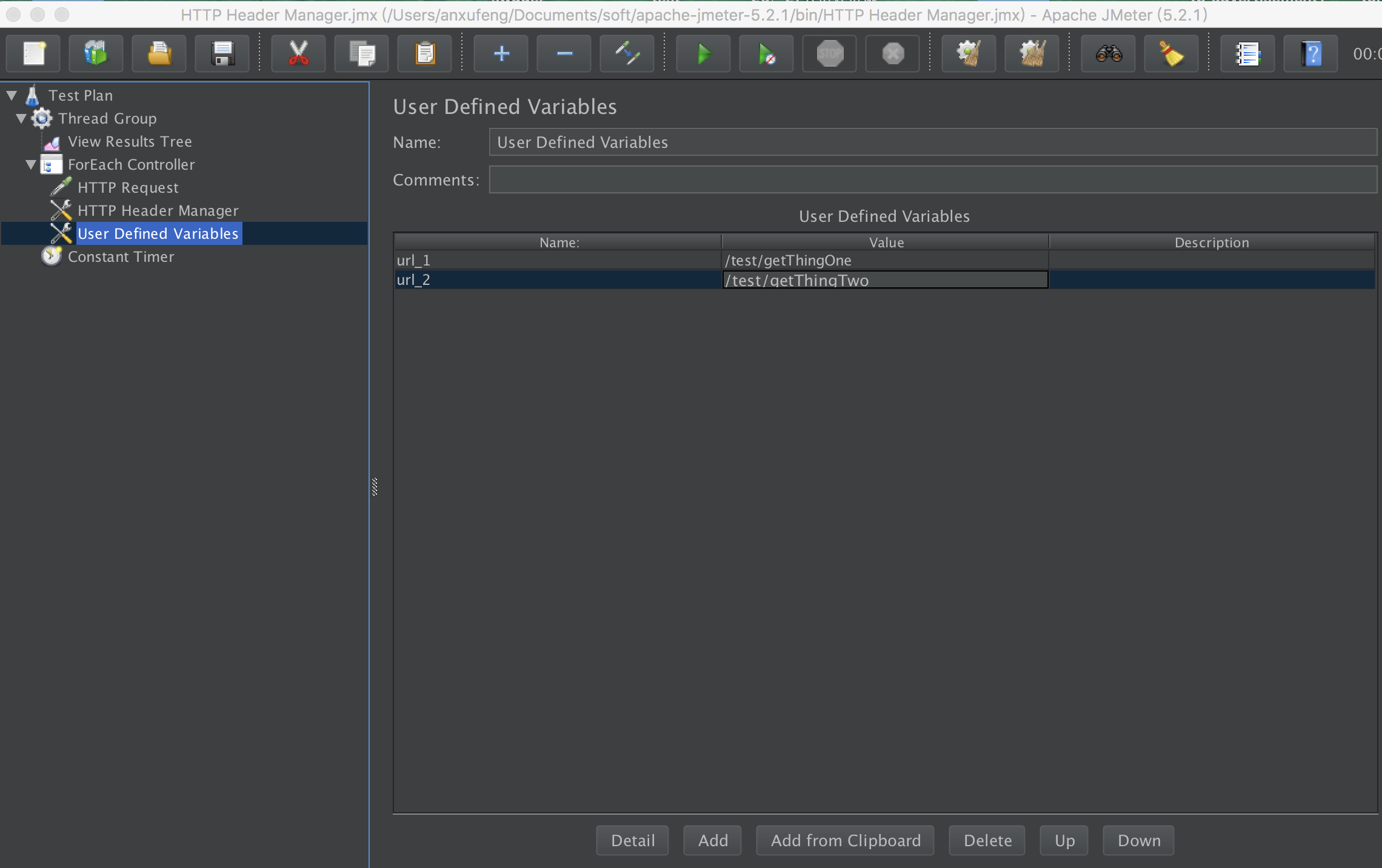Click the minus Collapse All icon
This screenshot has width=1382, height=868.
click(x=564, y=54)
